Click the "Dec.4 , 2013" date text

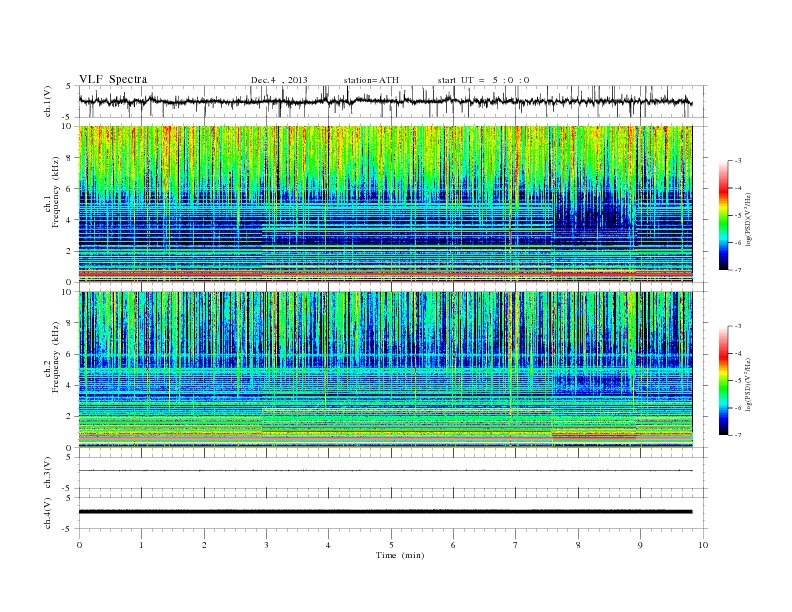click(x=279, y=80)
